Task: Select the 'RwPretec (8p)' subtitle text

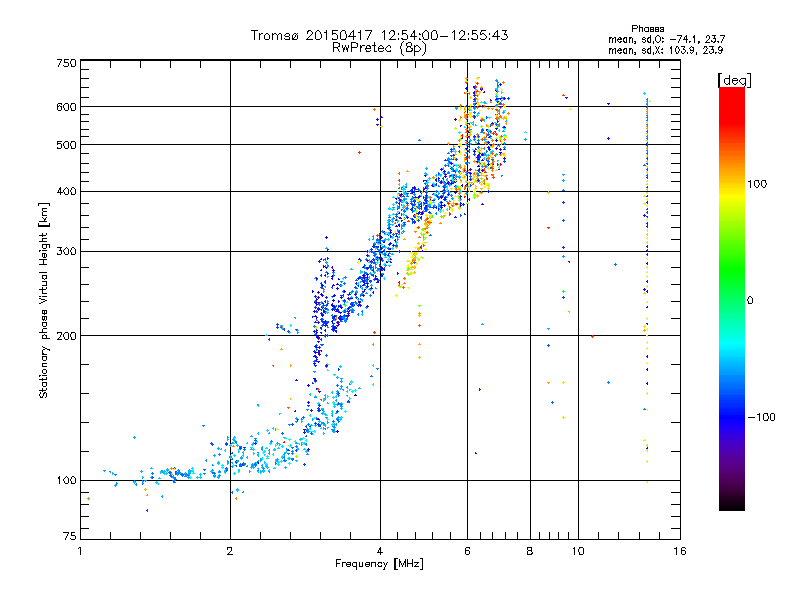Action: click(379, 48)
